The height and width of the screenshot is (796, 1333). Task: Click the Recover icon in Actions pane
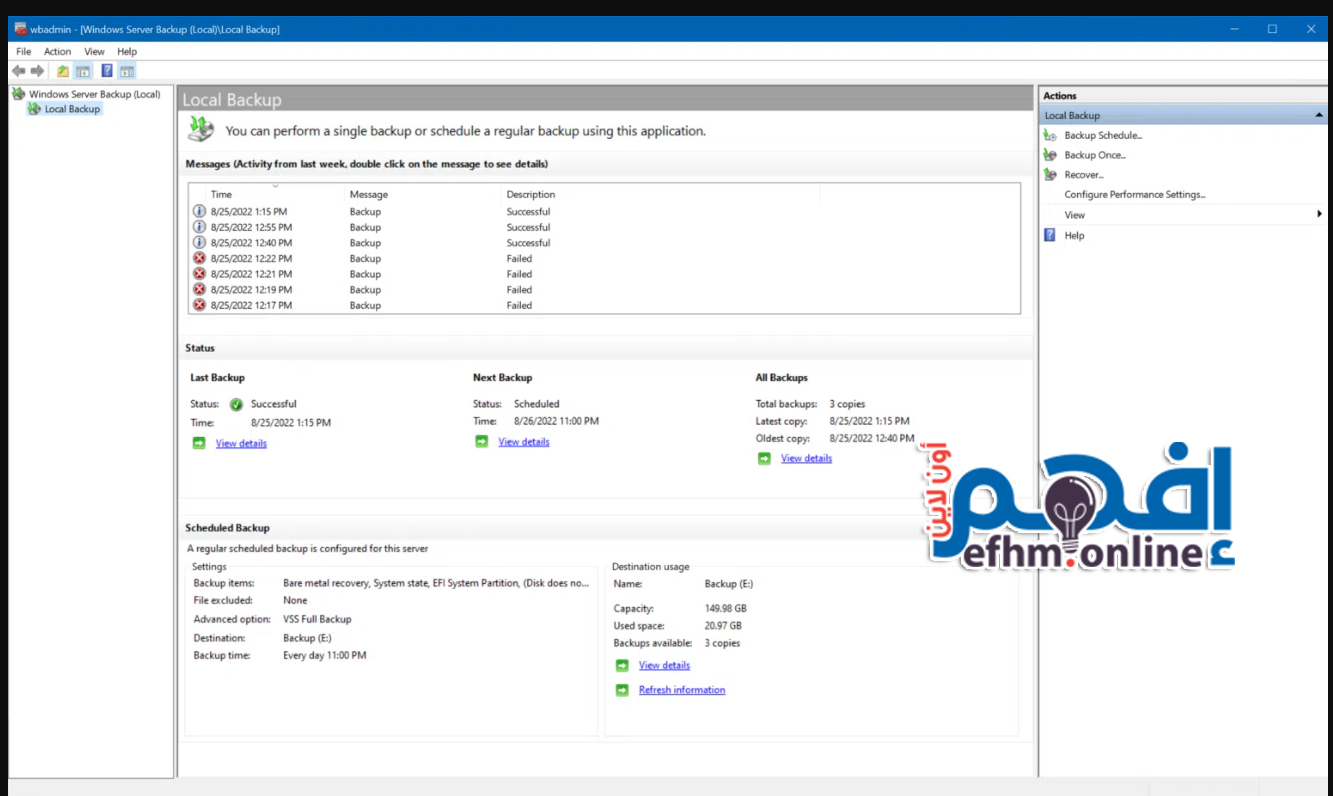pyautogui.click(x=1050, y=175)
